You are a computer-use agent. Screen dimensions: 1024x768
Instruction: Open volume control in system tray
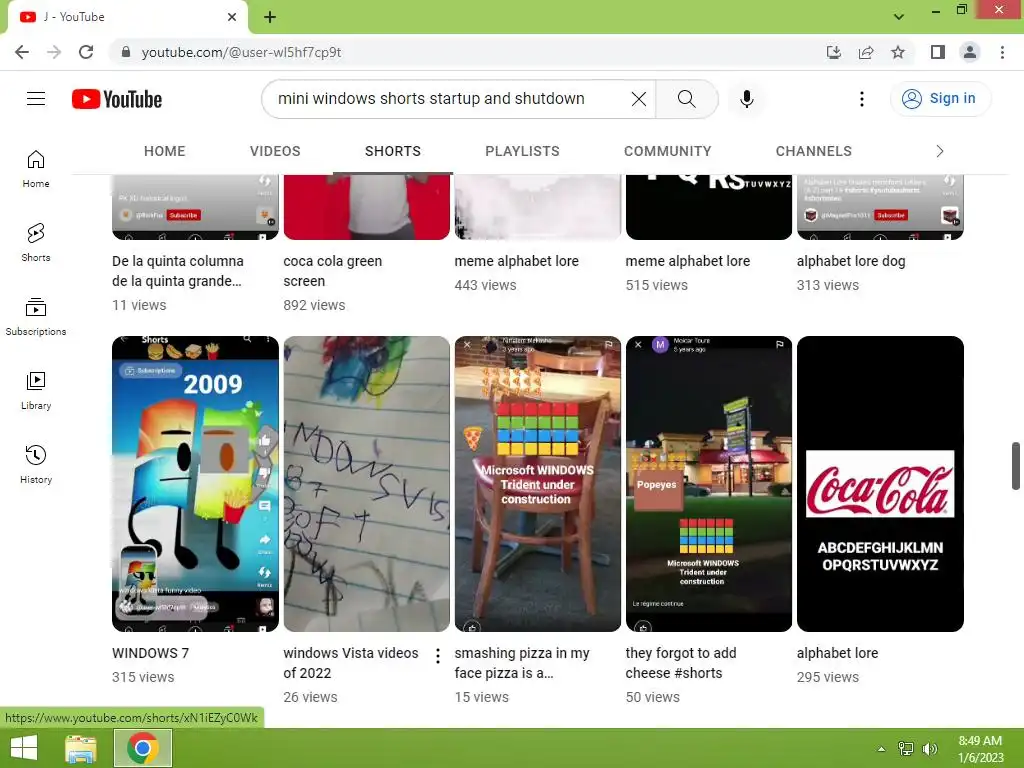pyautogui.click(x=930, y=748)
